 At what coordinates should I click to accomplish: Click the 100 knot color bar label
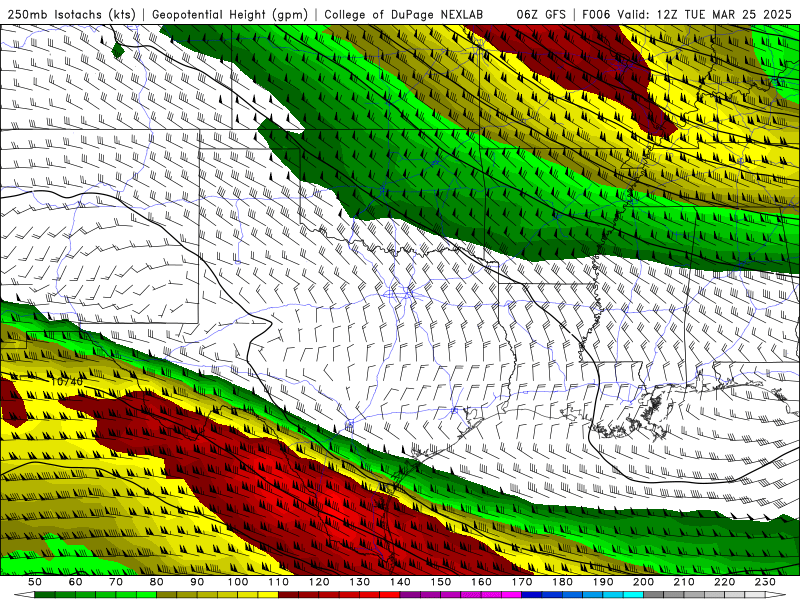tap(238, 582)
